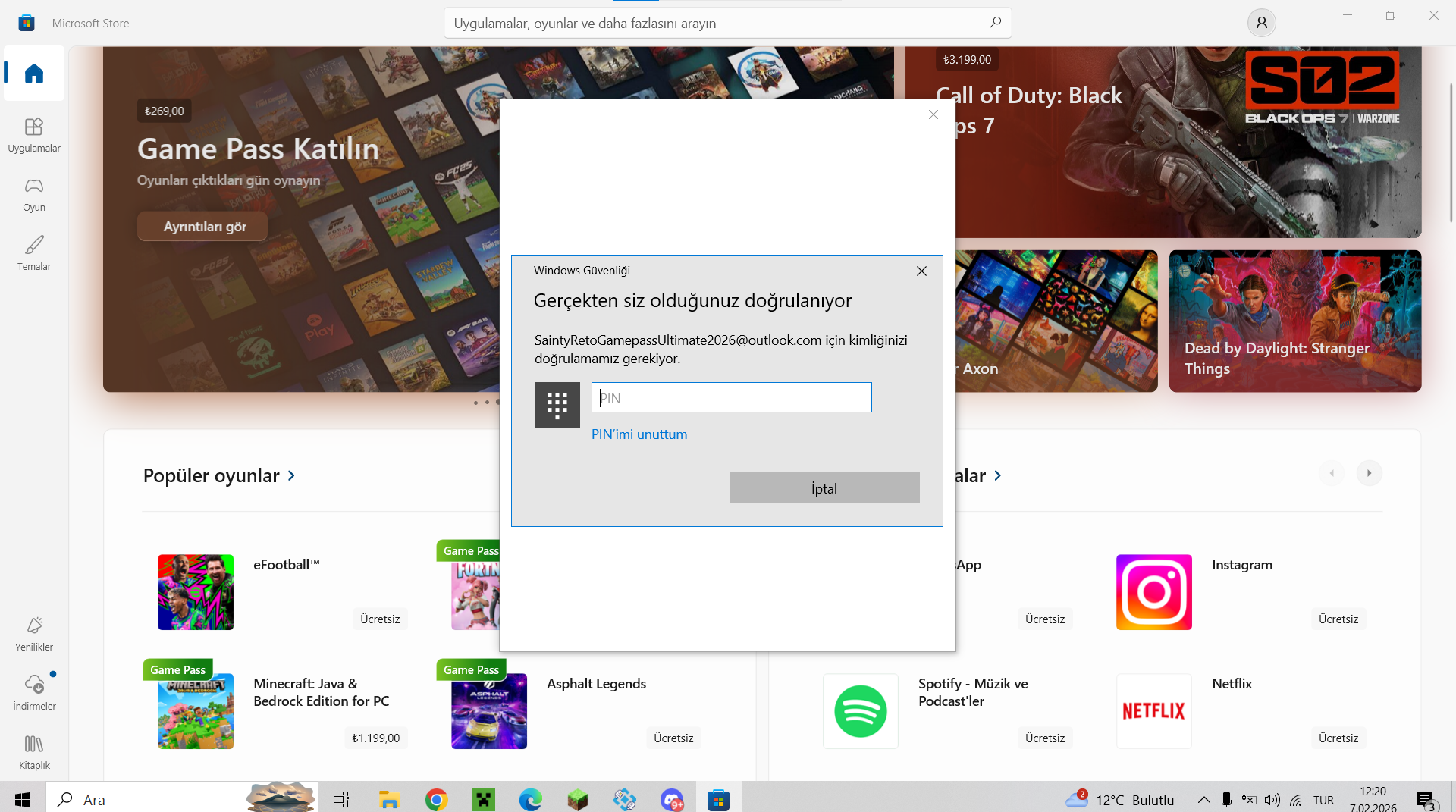Click the Game Pass badge on Asphalt Legends

point(471,669)
